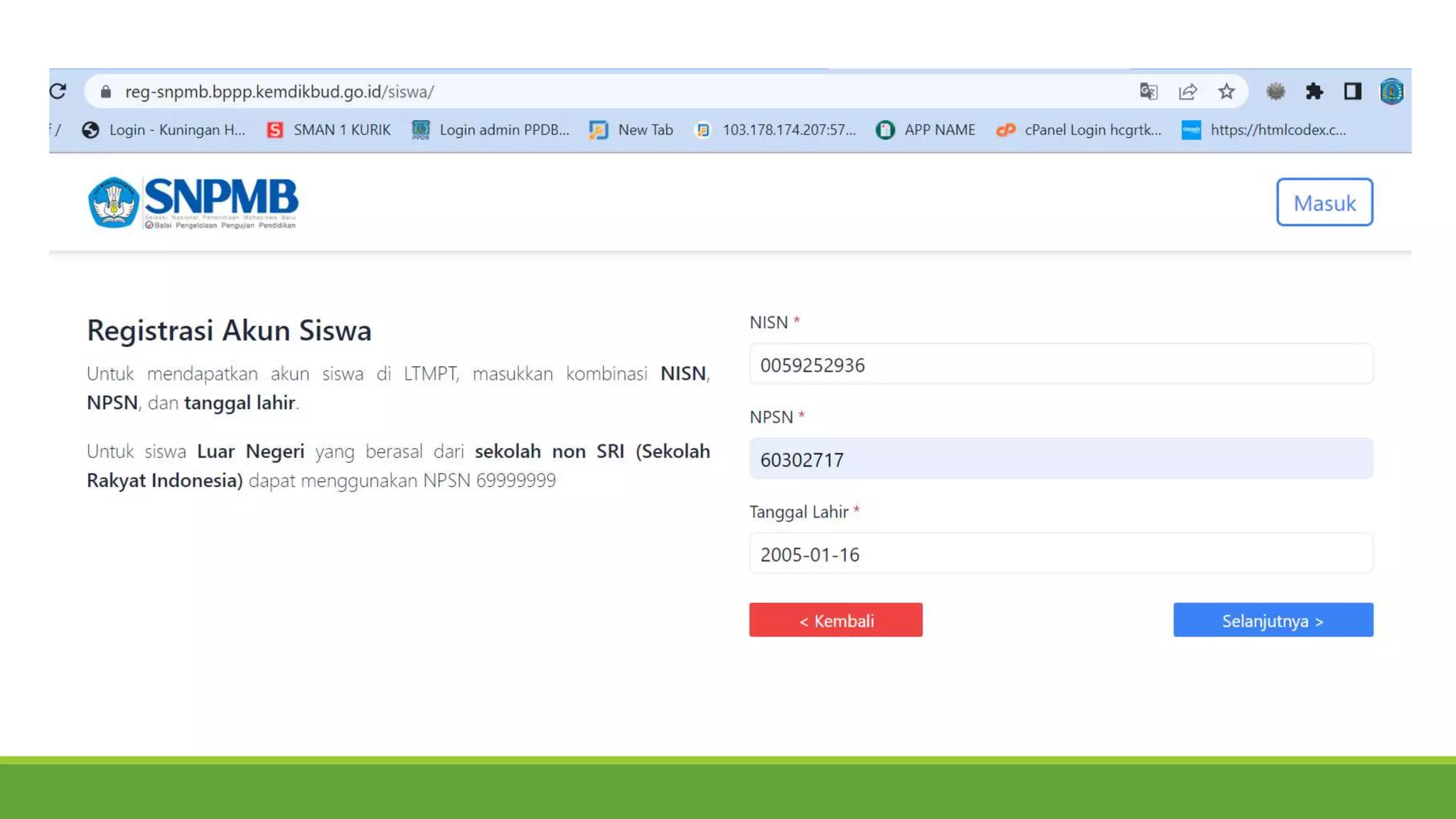Click the Tanggal Lahir date field

click(1061, 554)
